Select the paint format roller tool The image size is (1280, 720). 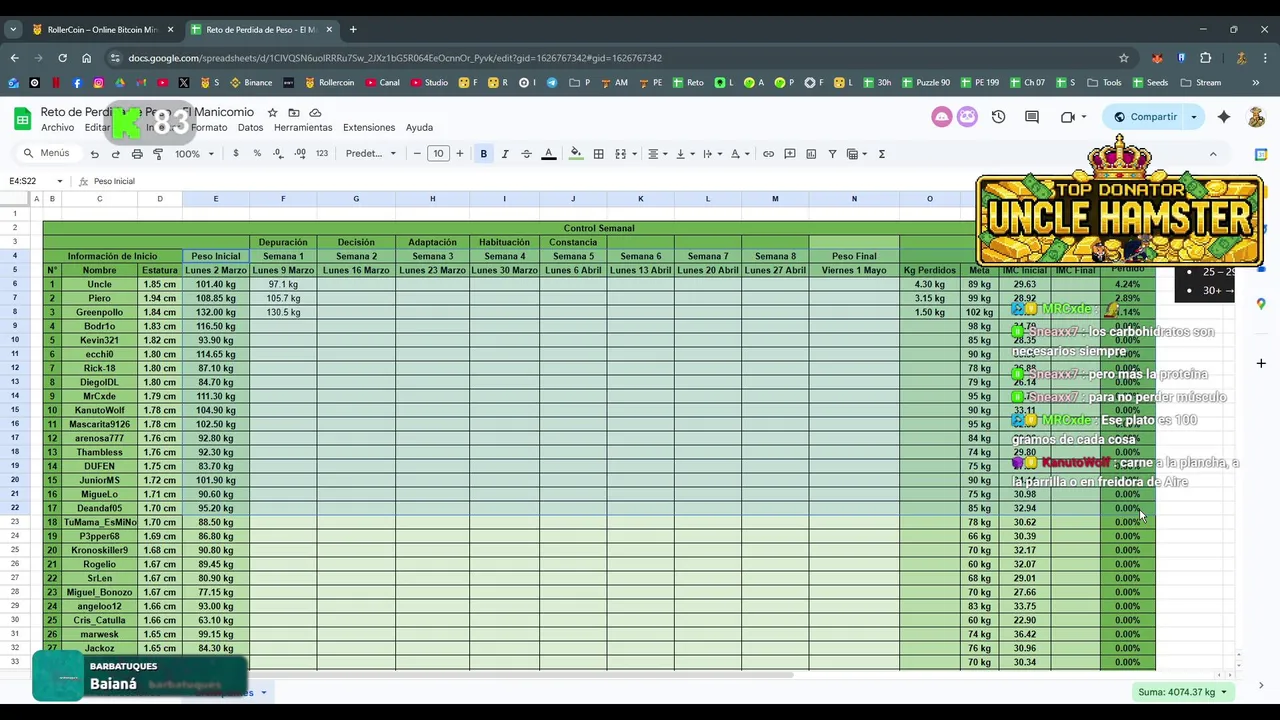(158, 154)
